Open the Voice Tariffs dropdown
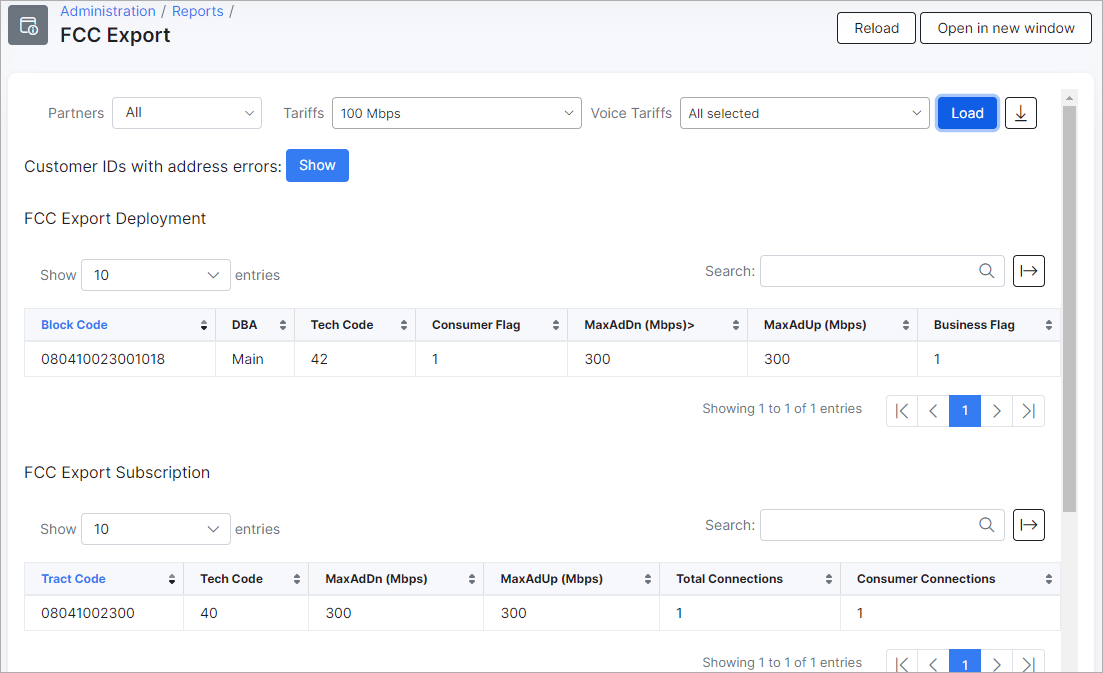 pos(805,113)
